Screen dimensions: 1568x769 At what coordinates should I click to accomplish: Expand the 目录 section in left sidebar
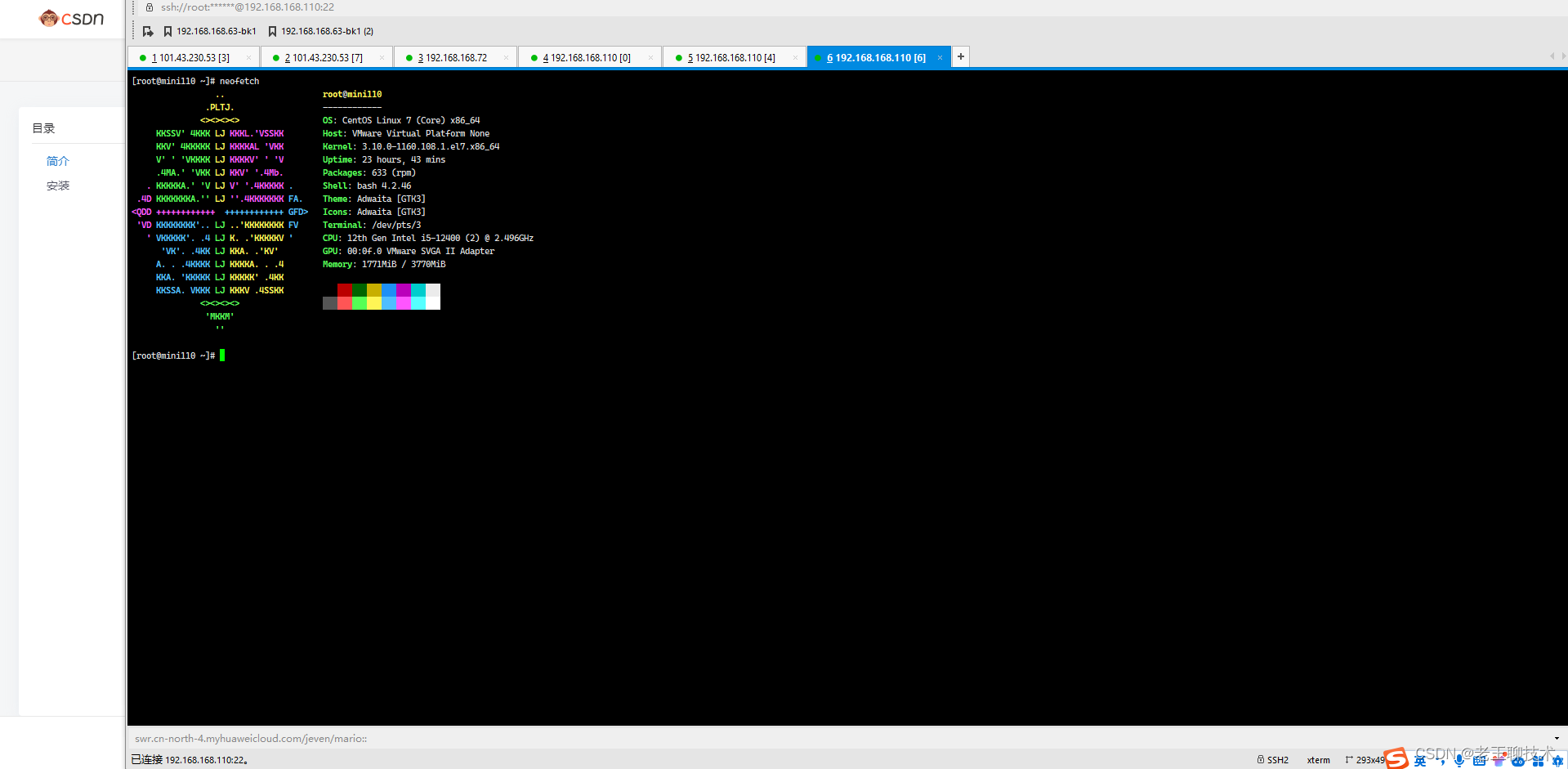point(43,127)
